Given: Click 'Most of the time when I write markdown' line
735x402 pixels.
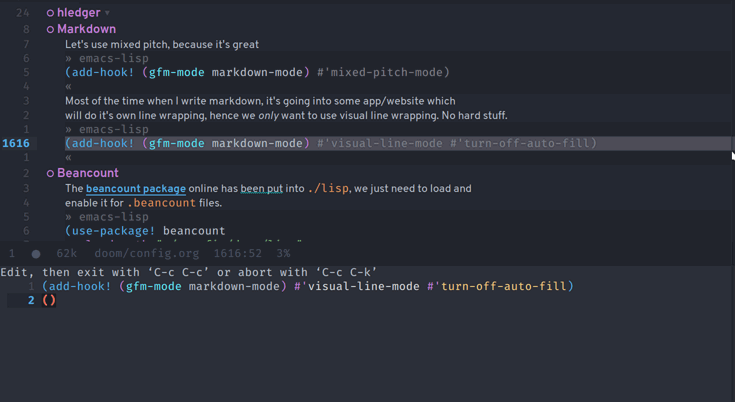Looking at the screenshot, I should tap(260, 101).
